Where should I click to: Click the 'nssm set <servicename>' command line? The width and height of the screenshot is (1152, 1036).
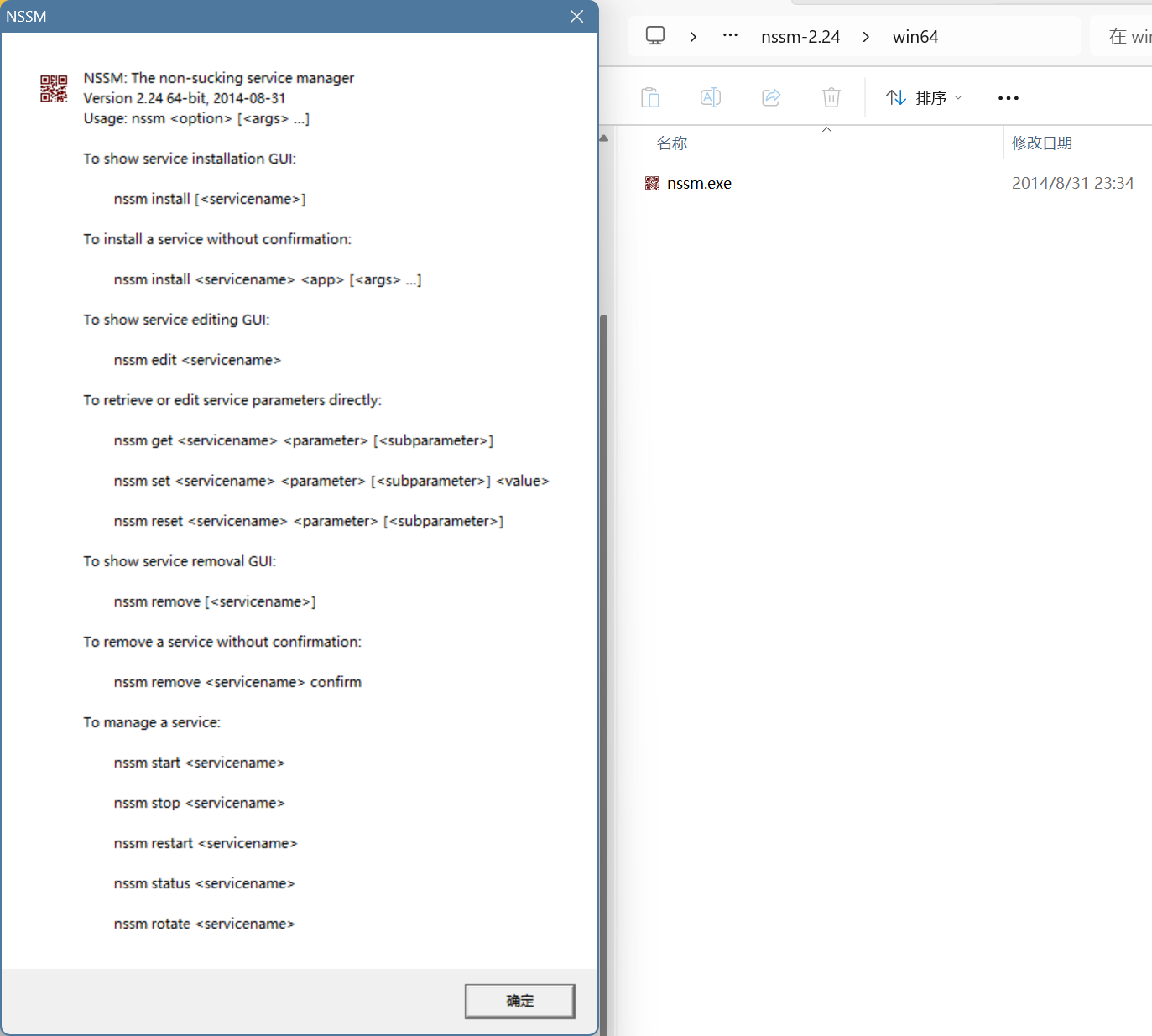(x=331, y=481)
